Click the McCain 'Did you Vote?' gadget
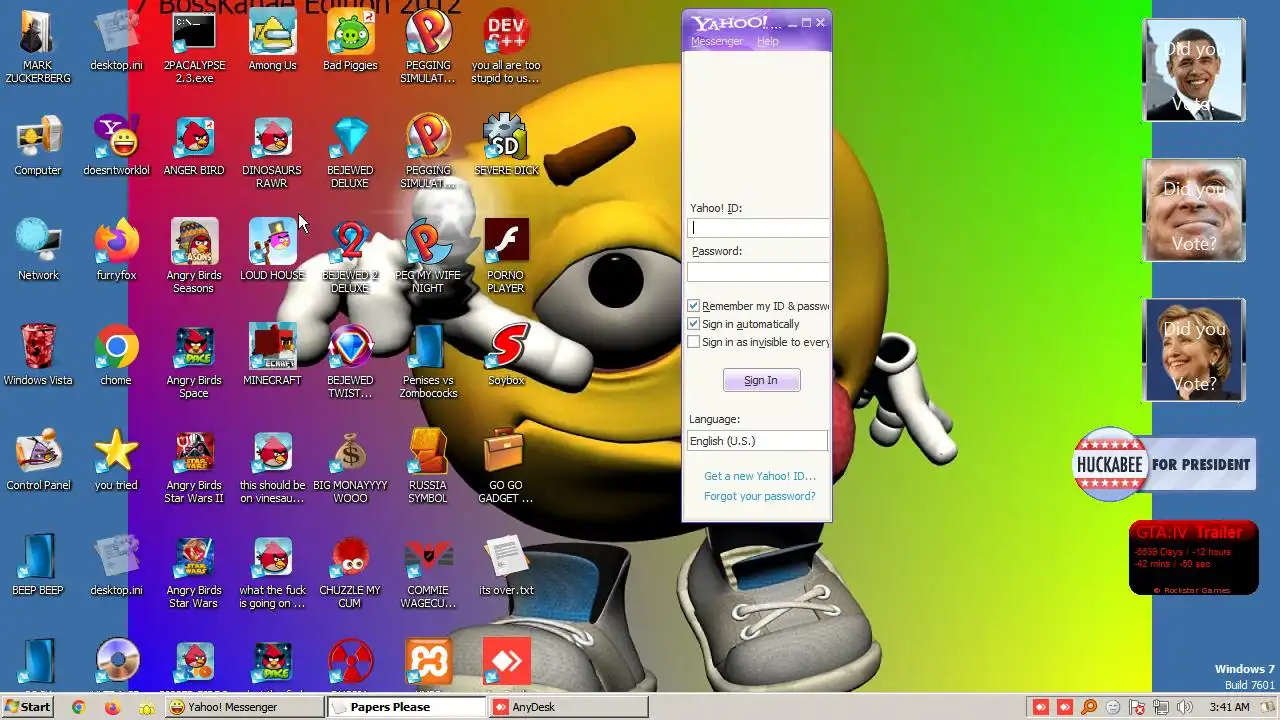The width and height of the screenshot is (1280, 720). point(1194,210)
